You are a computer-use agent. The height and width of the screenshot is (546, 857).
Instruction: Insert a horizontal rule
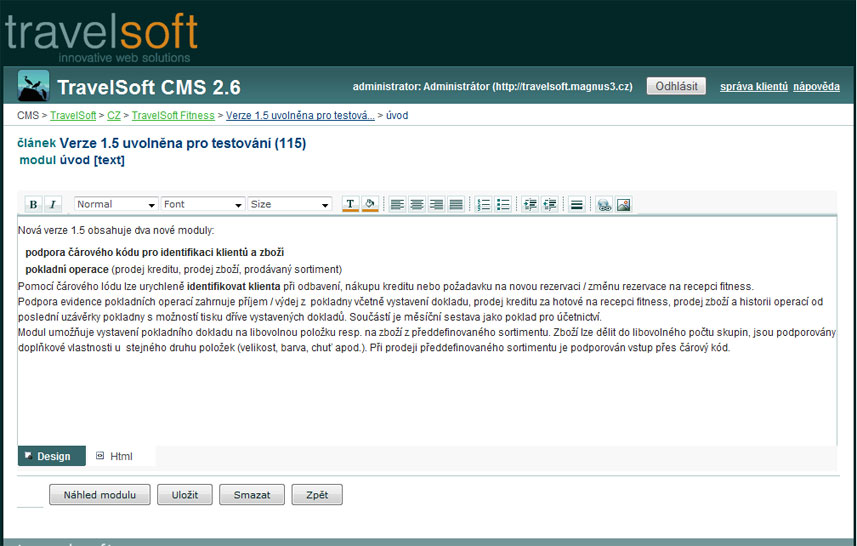(x=577, y=204)
